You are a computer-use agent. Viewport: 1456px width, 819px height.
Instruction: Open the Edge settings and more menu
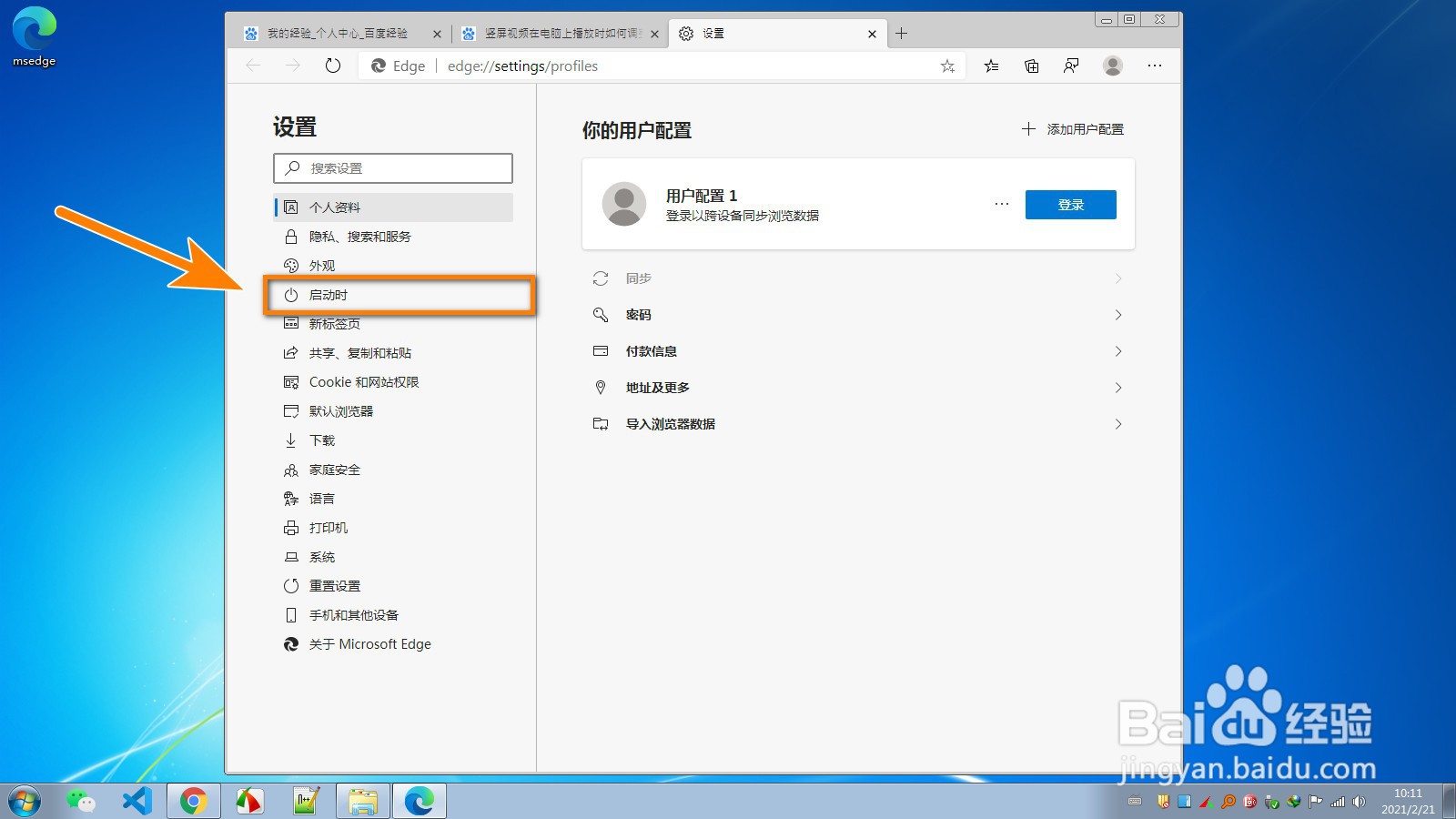coord(1155,66)
